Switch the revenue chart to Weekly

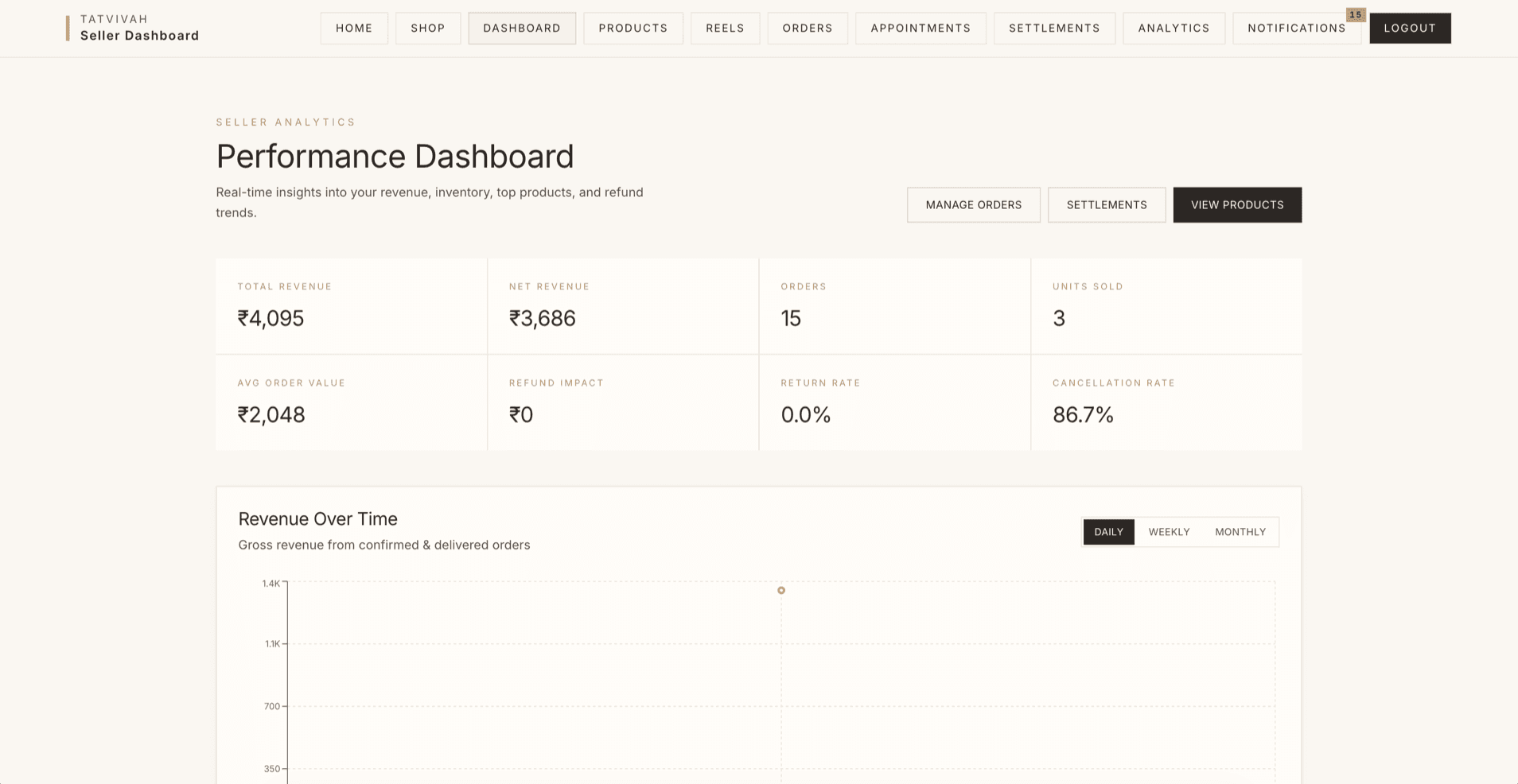coord(1169,532)
